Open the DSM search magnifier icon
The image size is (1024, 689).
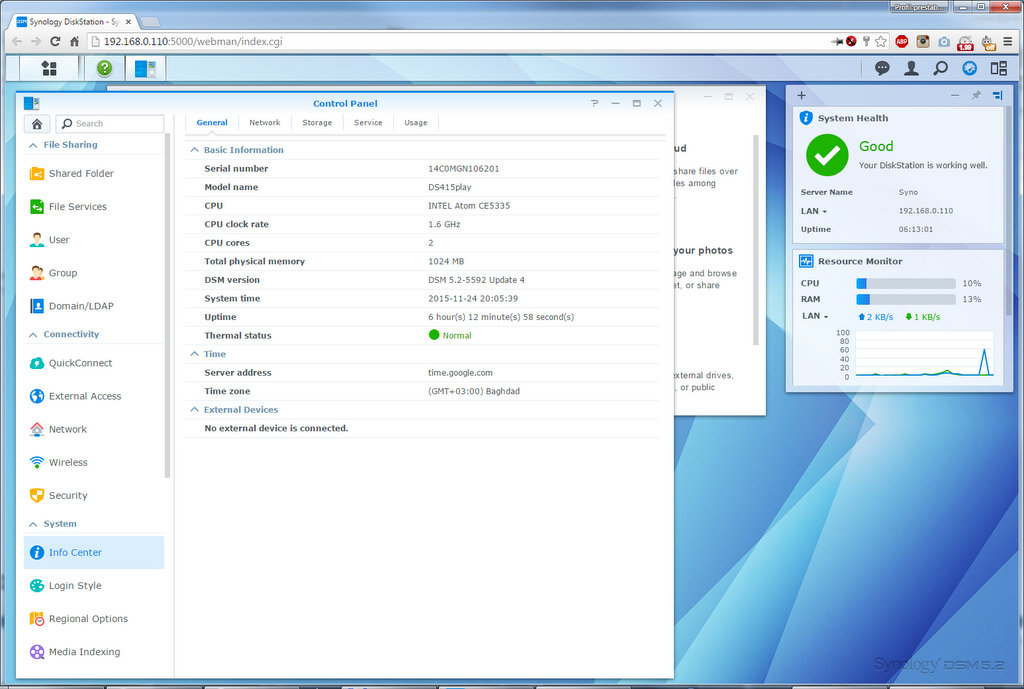pos(940,68)
